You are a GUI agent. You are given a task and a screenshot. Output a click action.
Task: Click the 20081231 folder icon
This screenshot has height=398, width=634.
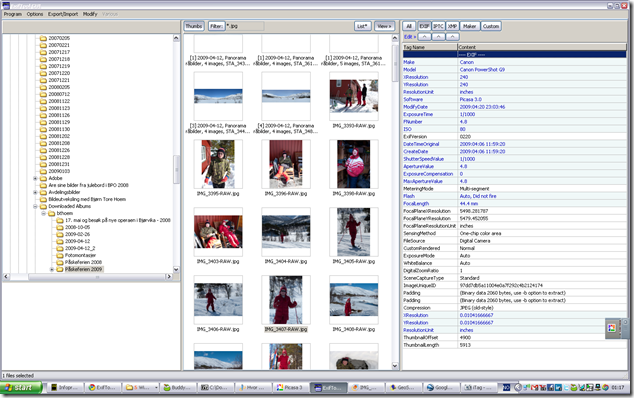(43, 164)
